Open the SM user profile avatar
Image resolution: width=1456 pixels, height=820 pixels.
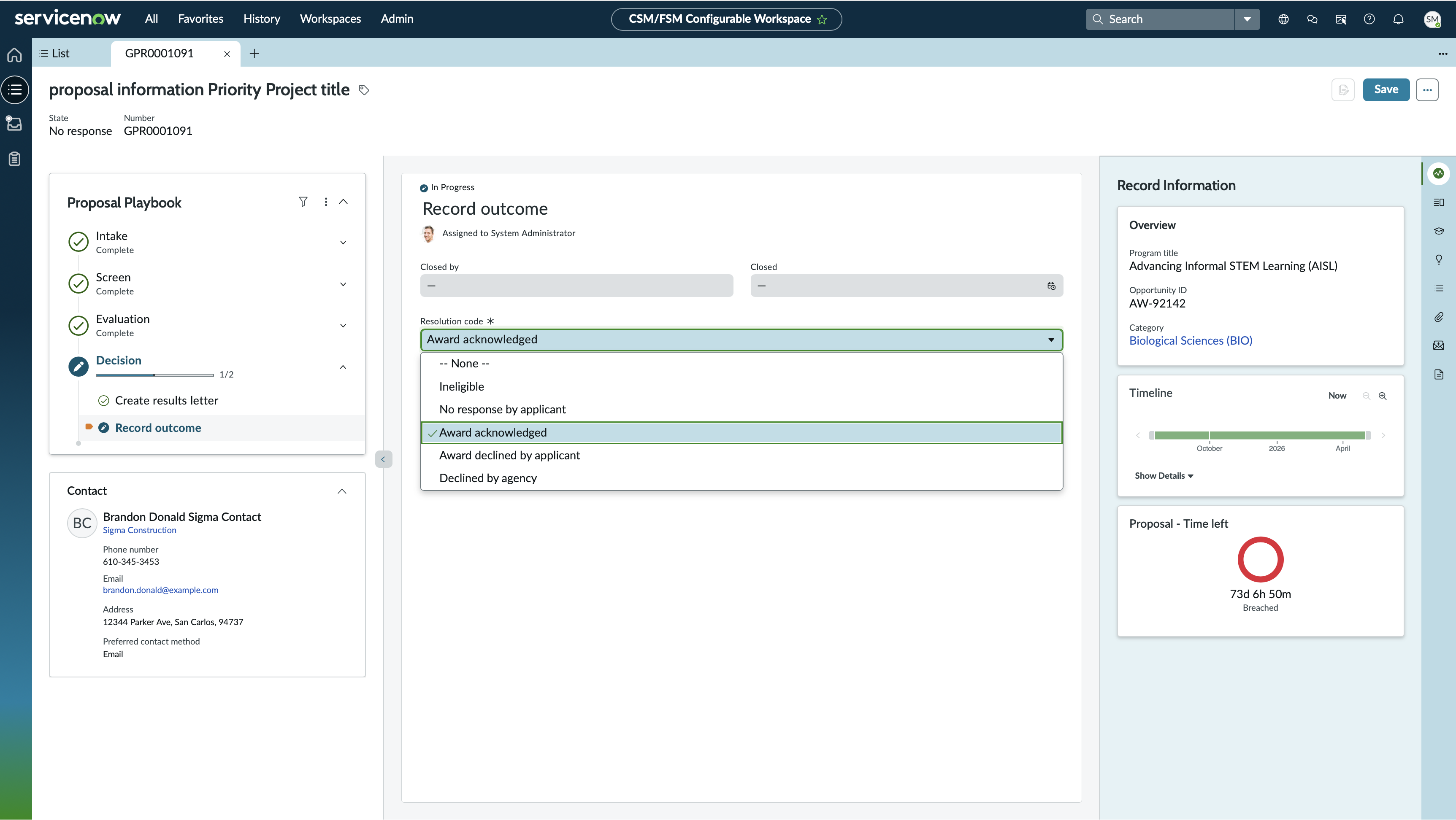click(x=1432, y=19)
